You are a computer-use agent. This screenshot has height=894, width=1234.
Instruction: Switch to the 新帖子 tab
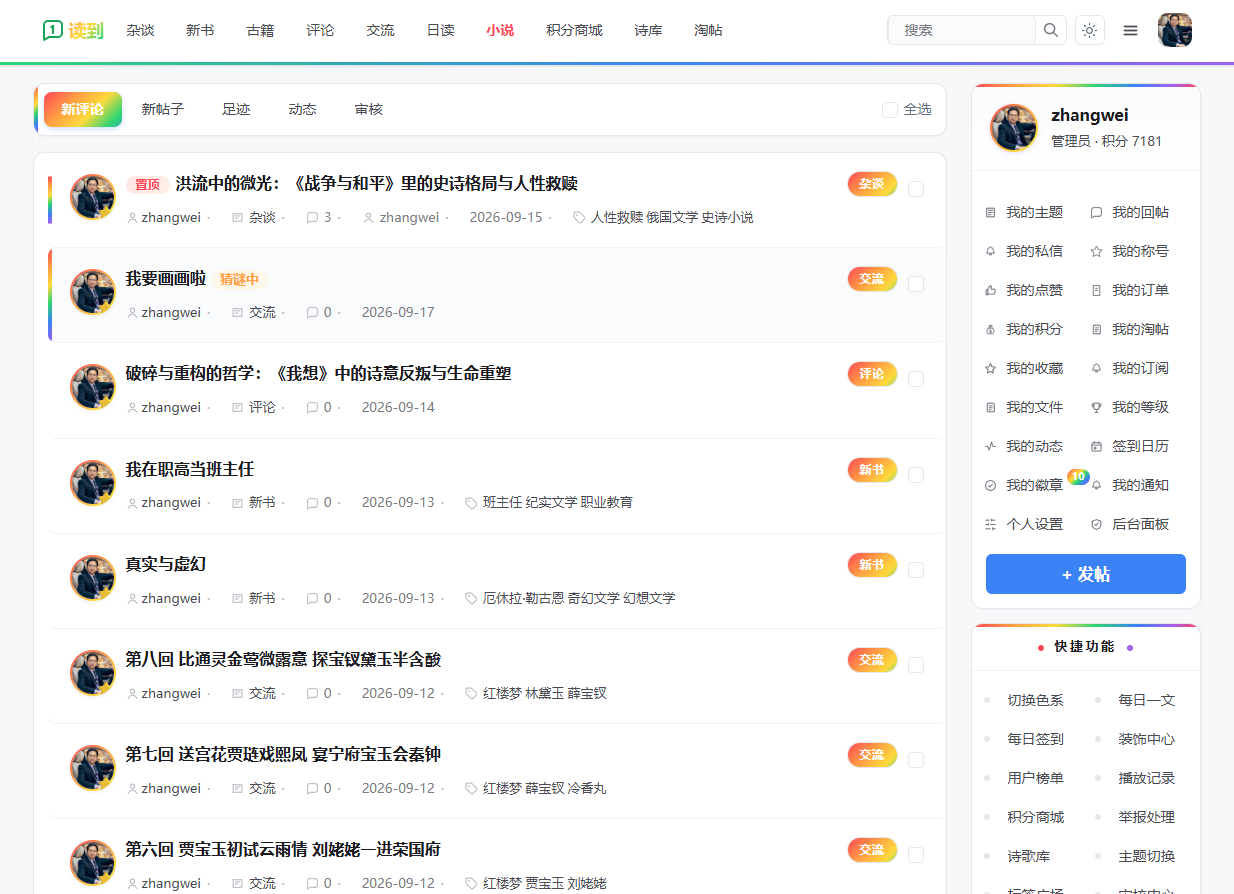tap(162, 110)
